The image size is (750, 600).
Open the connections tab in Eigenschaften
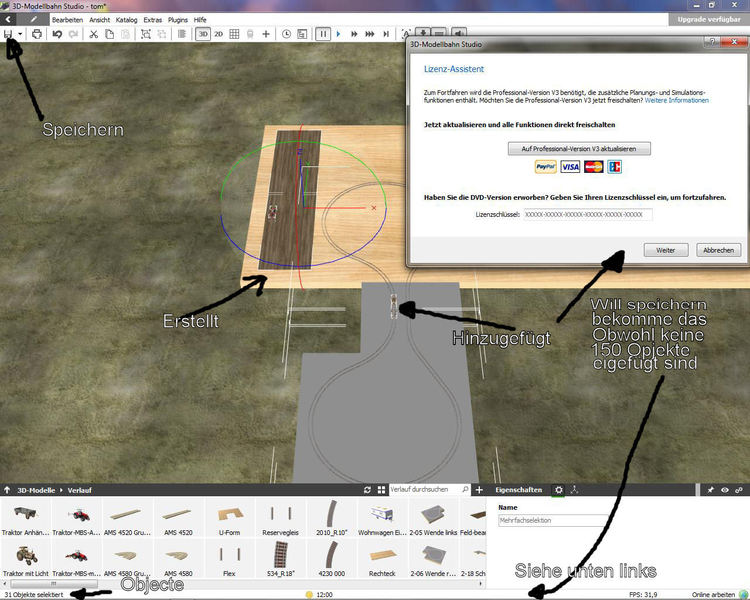(574, 490)
